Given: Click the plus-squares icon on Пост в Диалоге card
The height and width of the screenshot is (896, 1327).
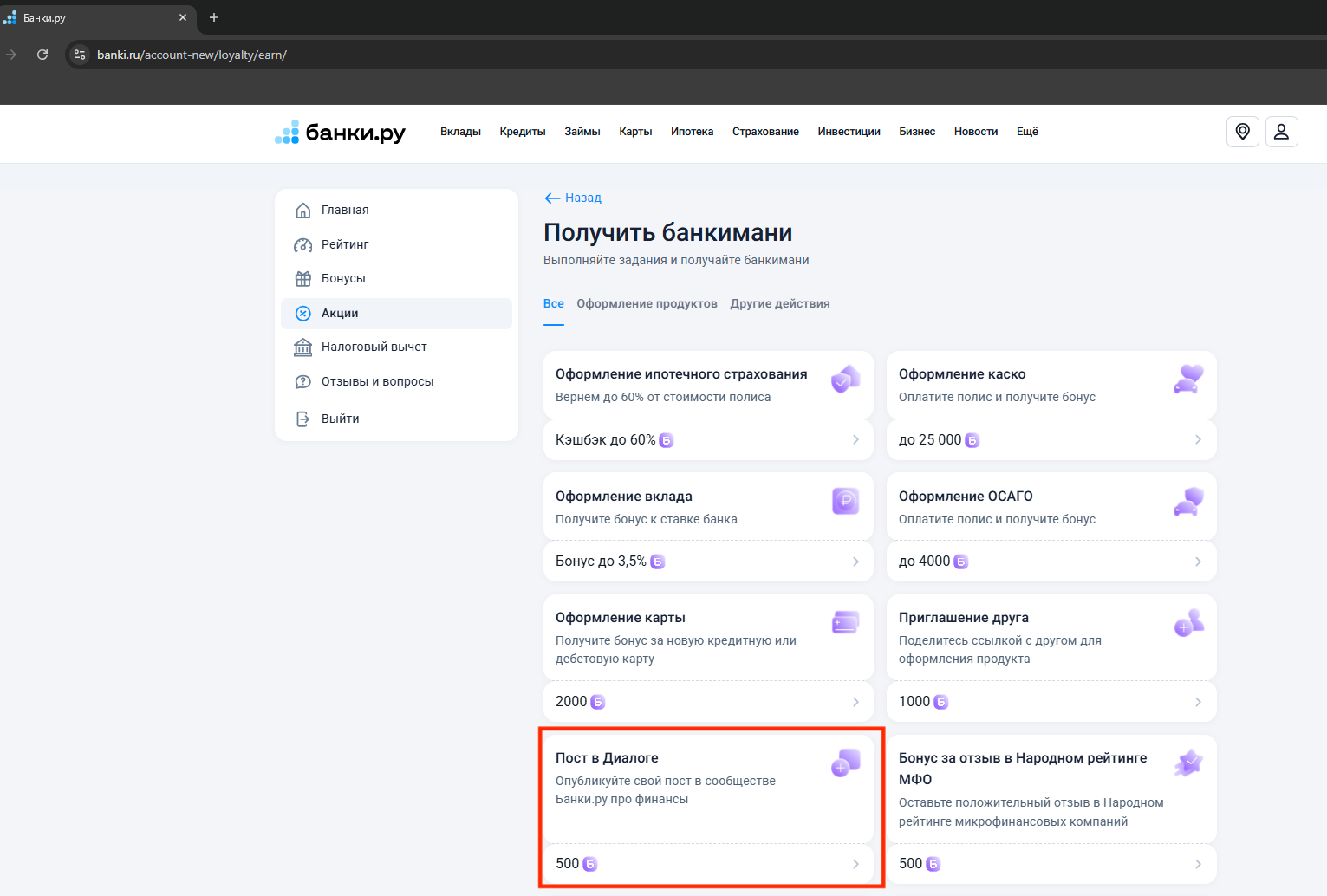Looking at the screenshot, I should pyautogui.click(x=845, y=763).
